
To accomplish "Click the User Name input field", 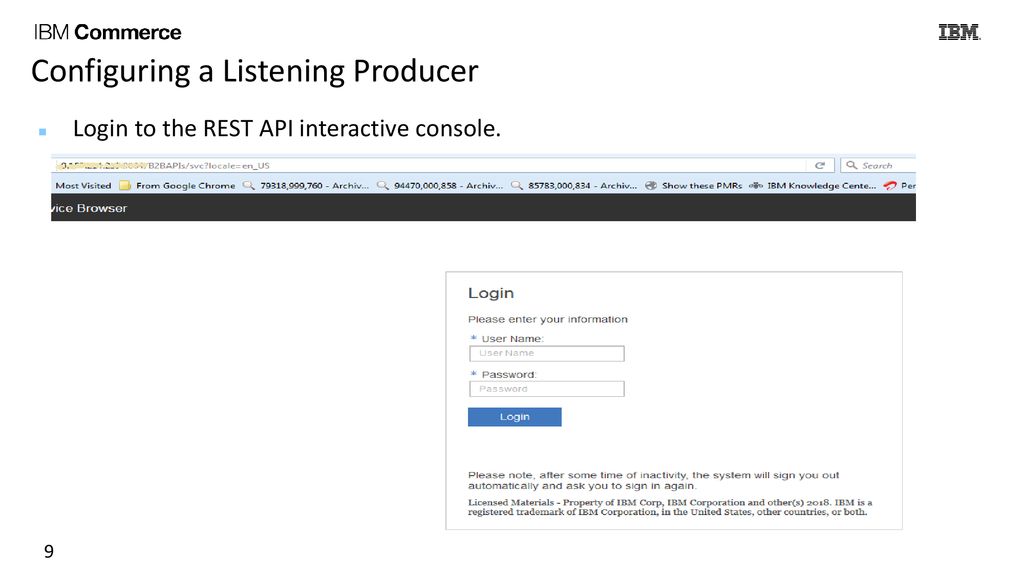I will [x=547, y=353].
